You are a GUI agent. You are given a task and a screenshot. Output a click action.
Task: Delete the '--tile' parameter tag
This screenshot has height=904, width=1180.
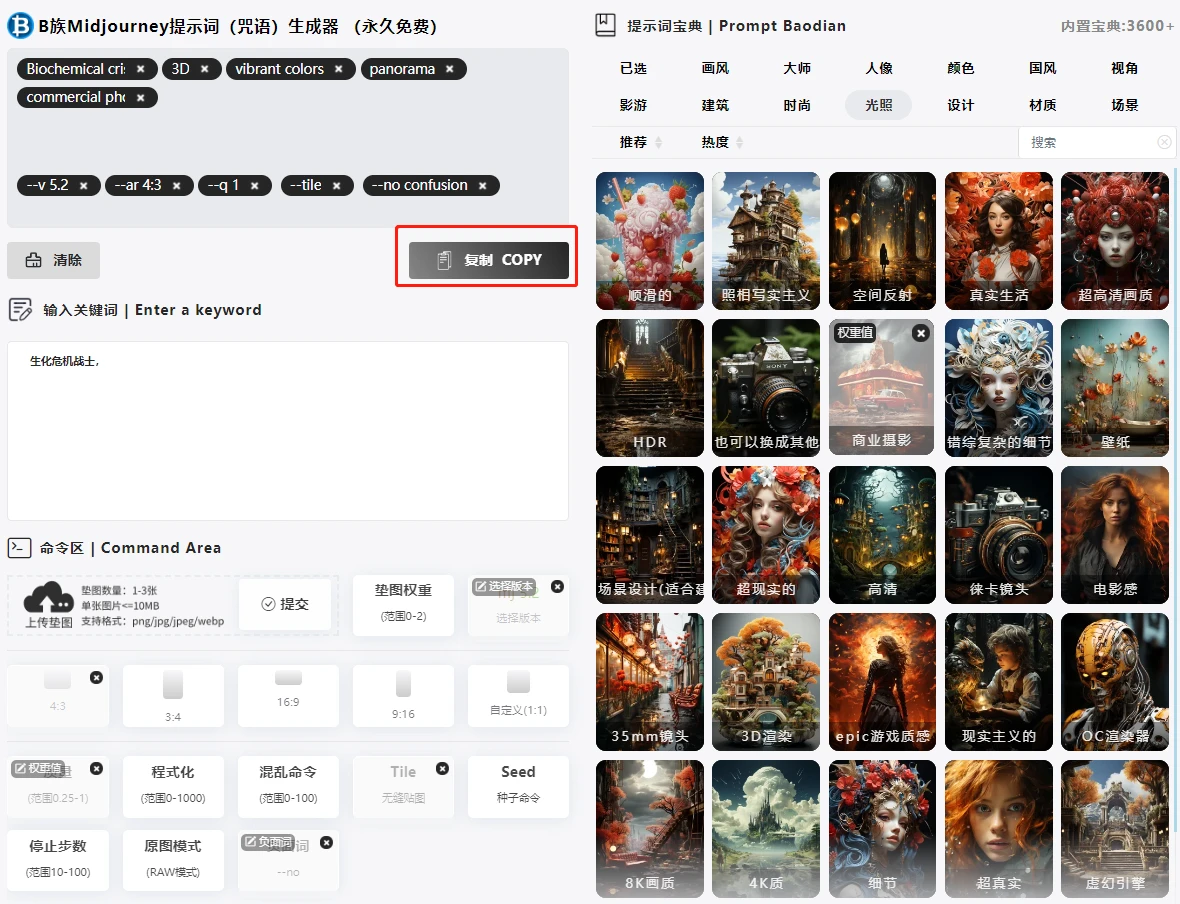click(336, 186)
